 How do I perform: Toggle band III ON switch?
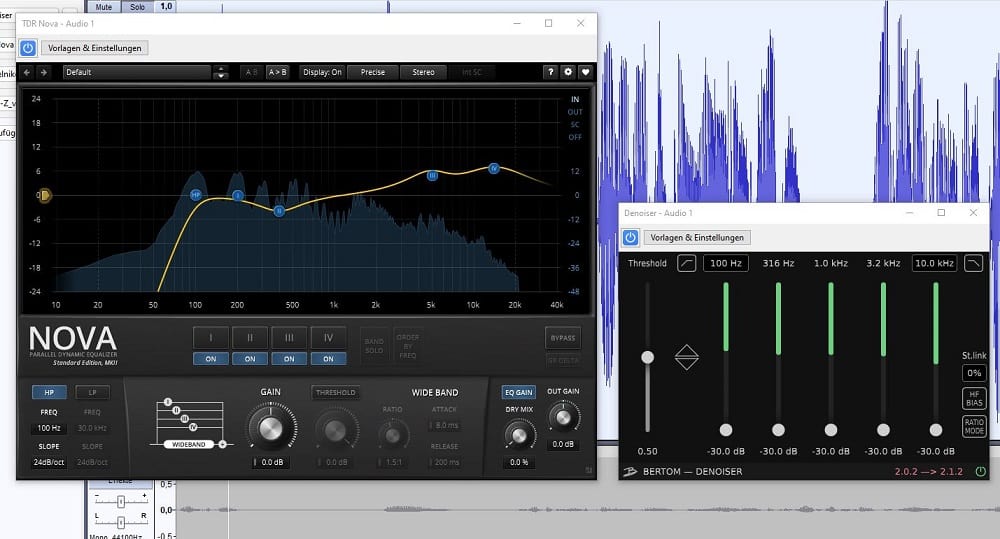(289, 359)
